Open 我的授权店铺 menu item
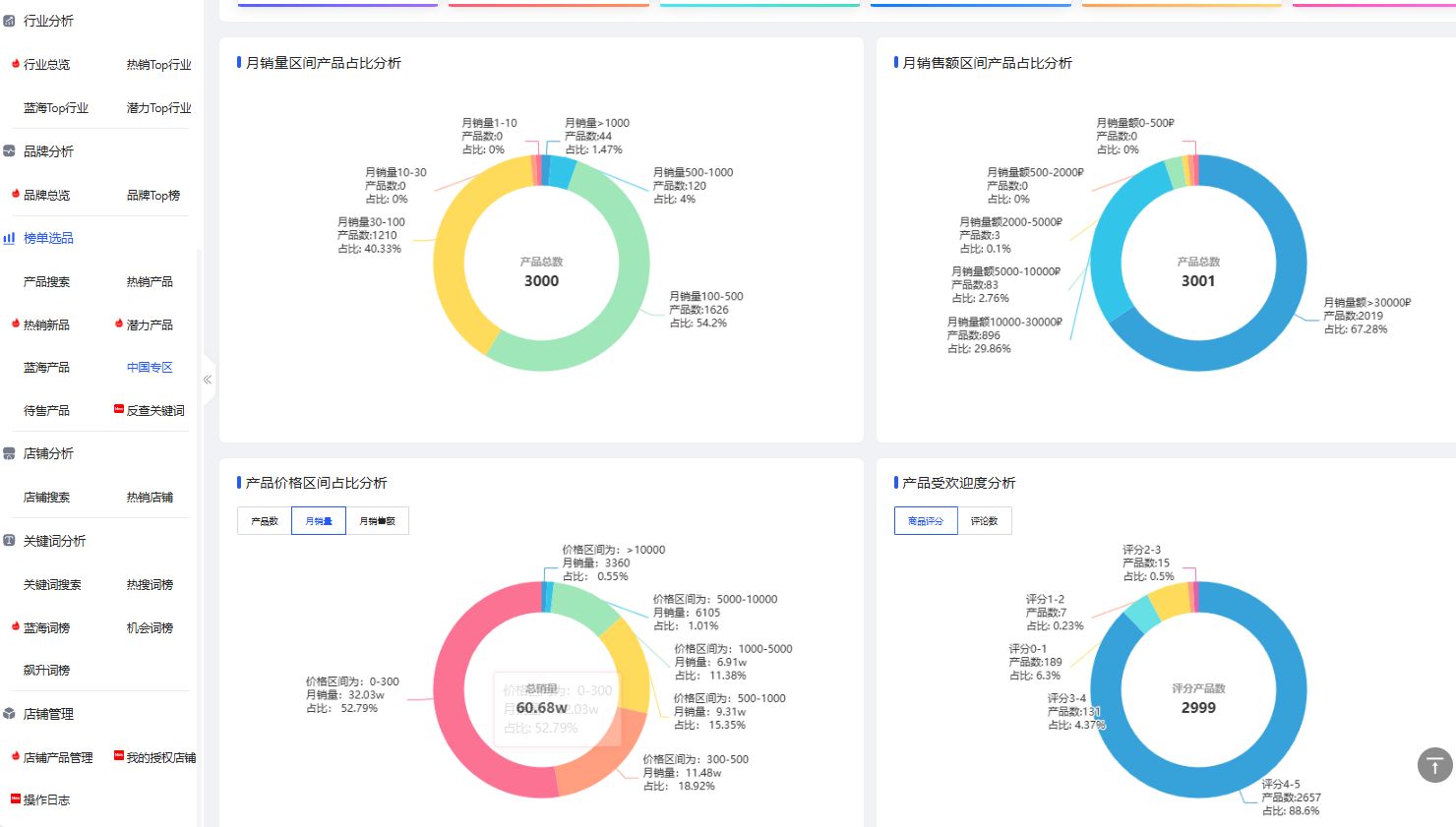 161,757
